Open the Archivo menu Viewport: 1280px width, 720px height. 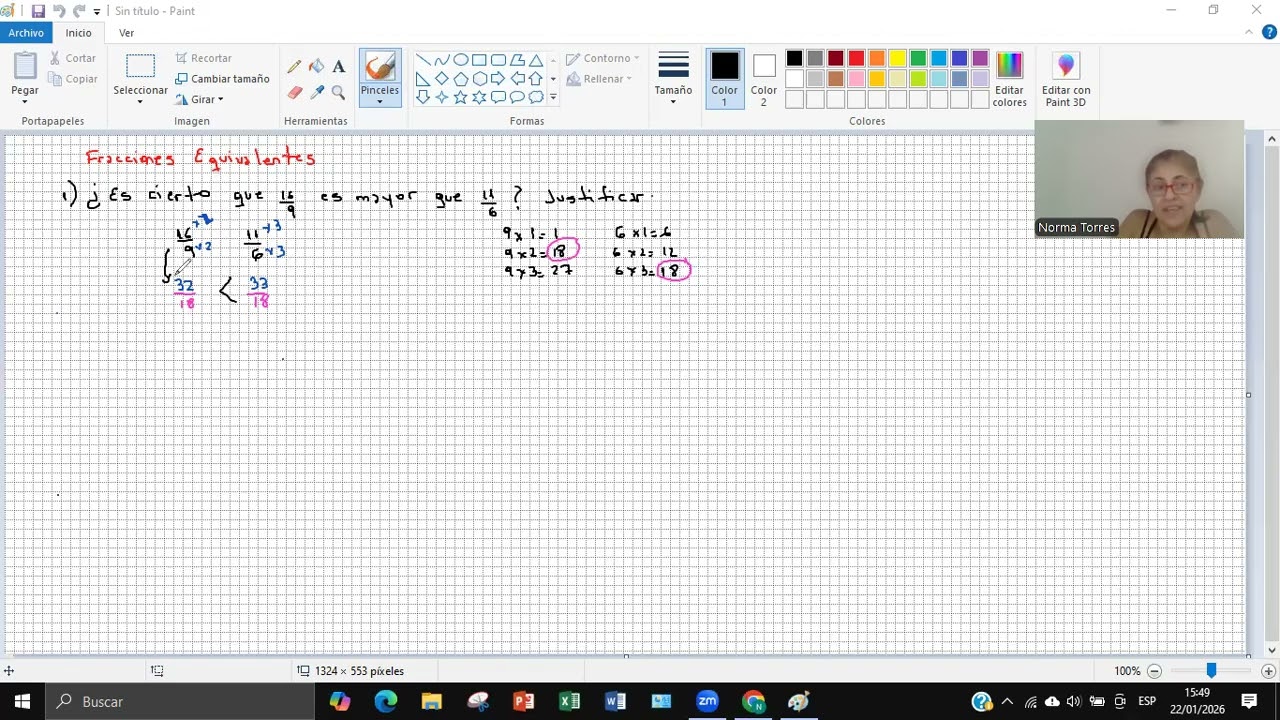pos(27,33)
